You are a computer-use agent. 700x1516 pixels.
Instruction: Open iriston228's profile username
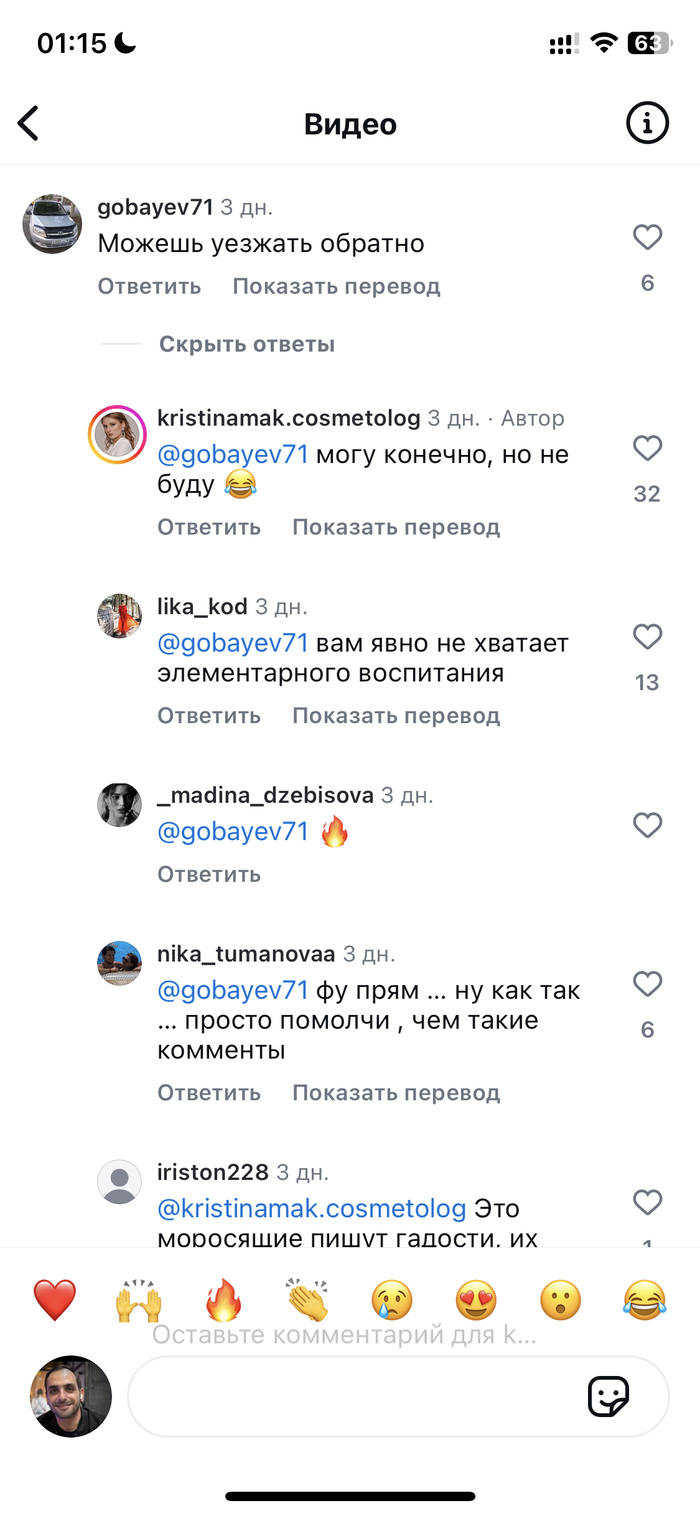[213, 1172]
